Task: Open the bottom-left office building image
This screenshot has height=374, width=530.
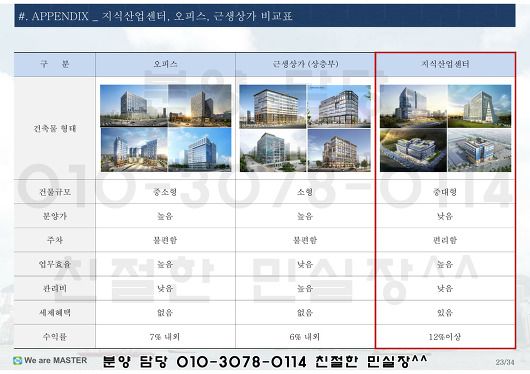Action: point(134,150)
